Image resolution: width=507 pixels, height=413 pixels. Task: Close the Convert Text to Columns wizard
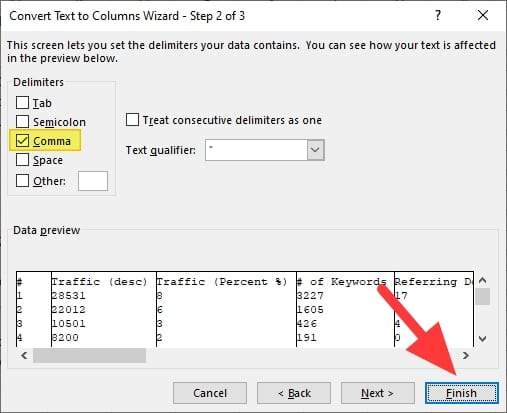pyautogui.click(x=483, y=15)
